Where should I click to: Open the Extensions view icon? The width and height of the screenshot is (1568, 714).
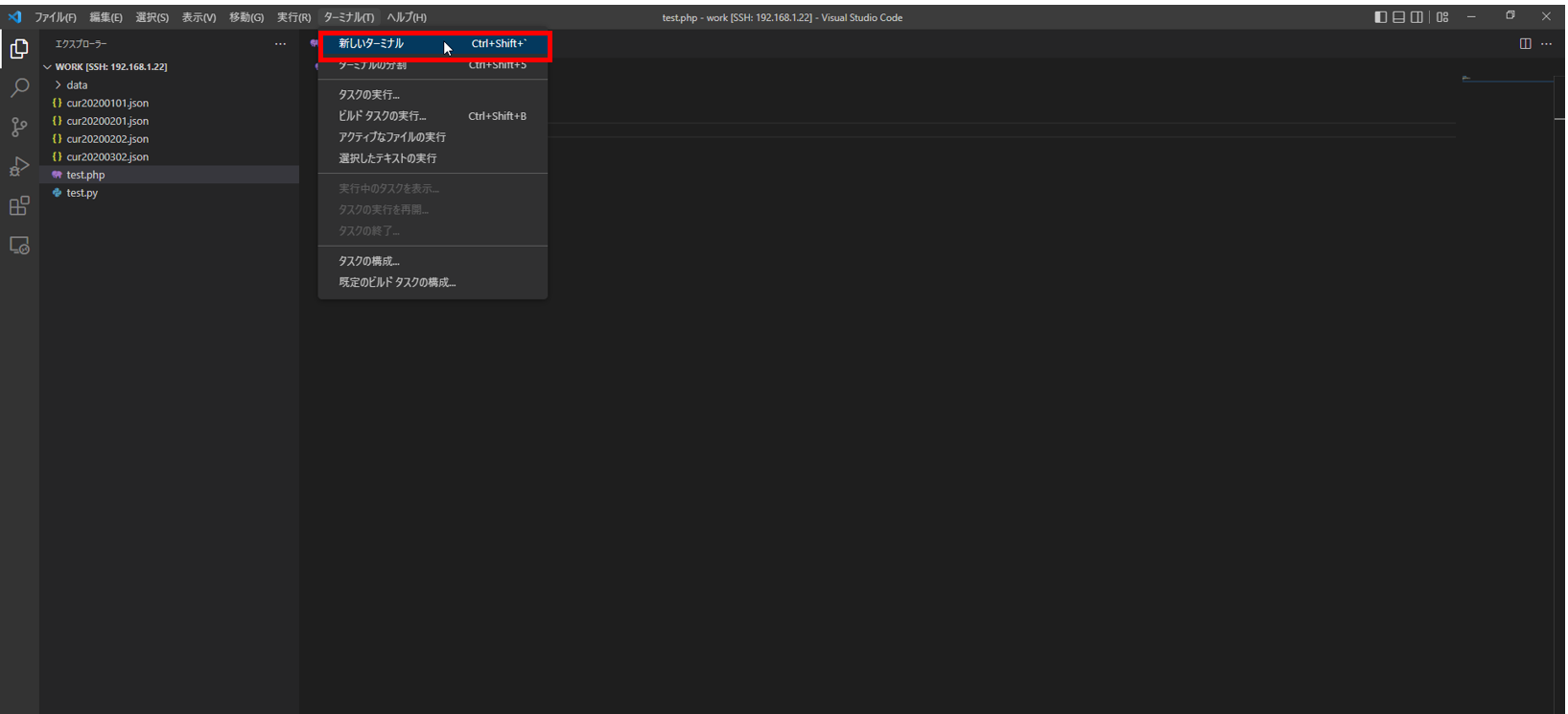pos(19,206)
